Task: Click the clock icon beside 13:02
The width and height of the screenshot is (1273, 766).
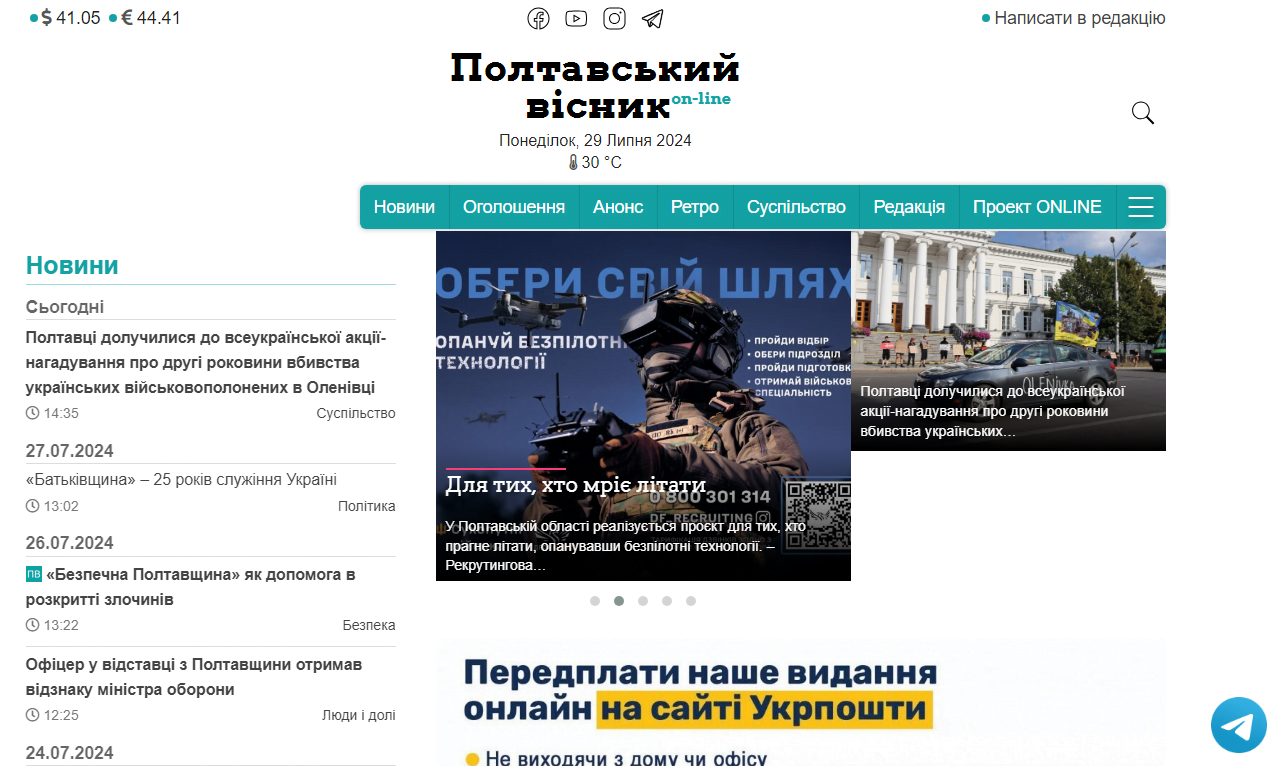Action: (x=33, y=506)
